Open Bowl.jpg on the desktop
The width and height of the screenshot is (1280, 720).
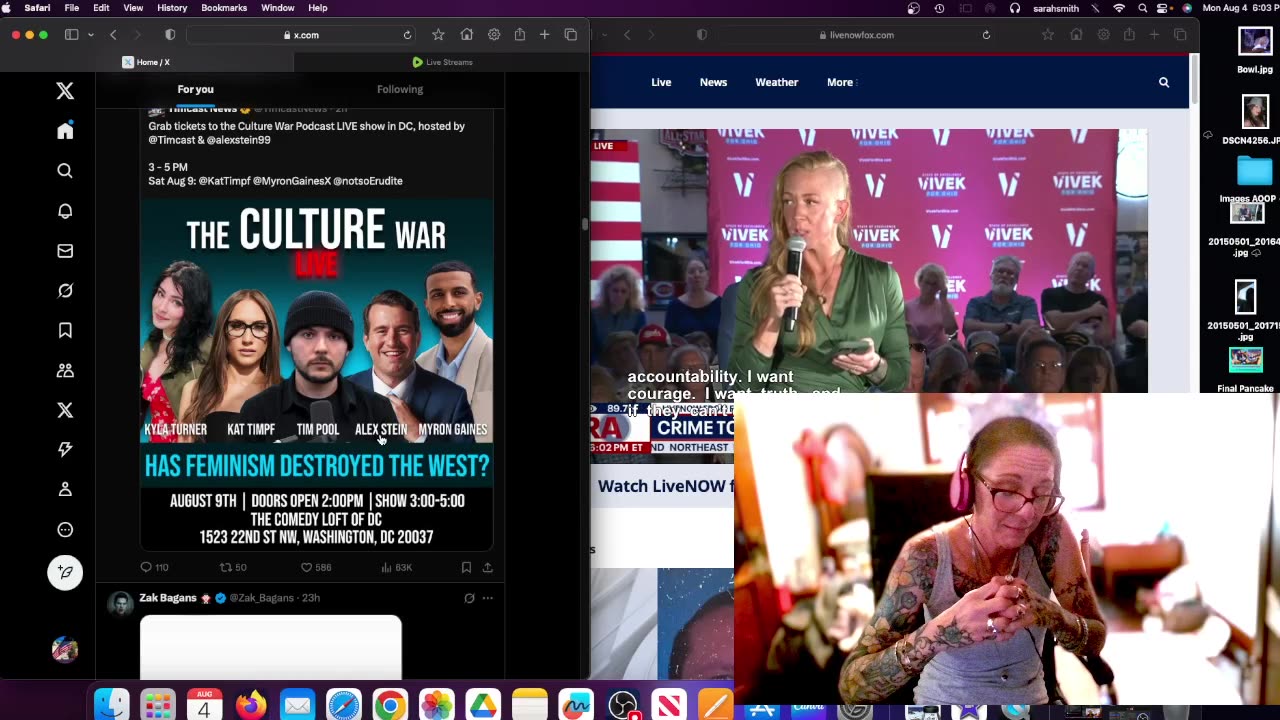click(x=1255, y=51)
